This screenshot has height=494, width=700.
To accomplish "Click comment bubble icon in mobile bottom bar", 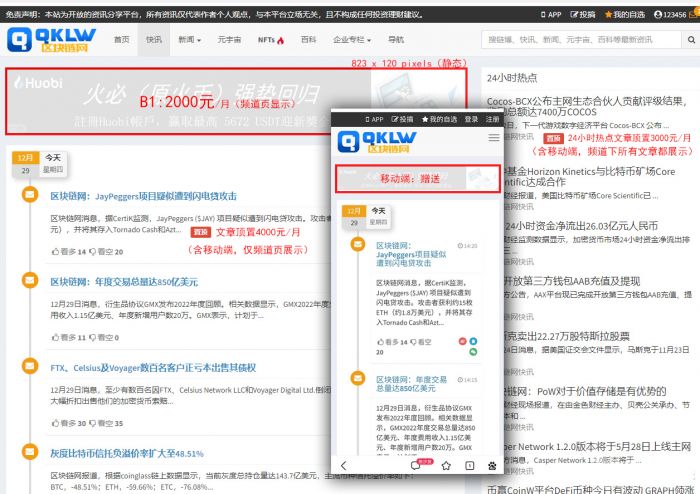I will coord(415,465).
